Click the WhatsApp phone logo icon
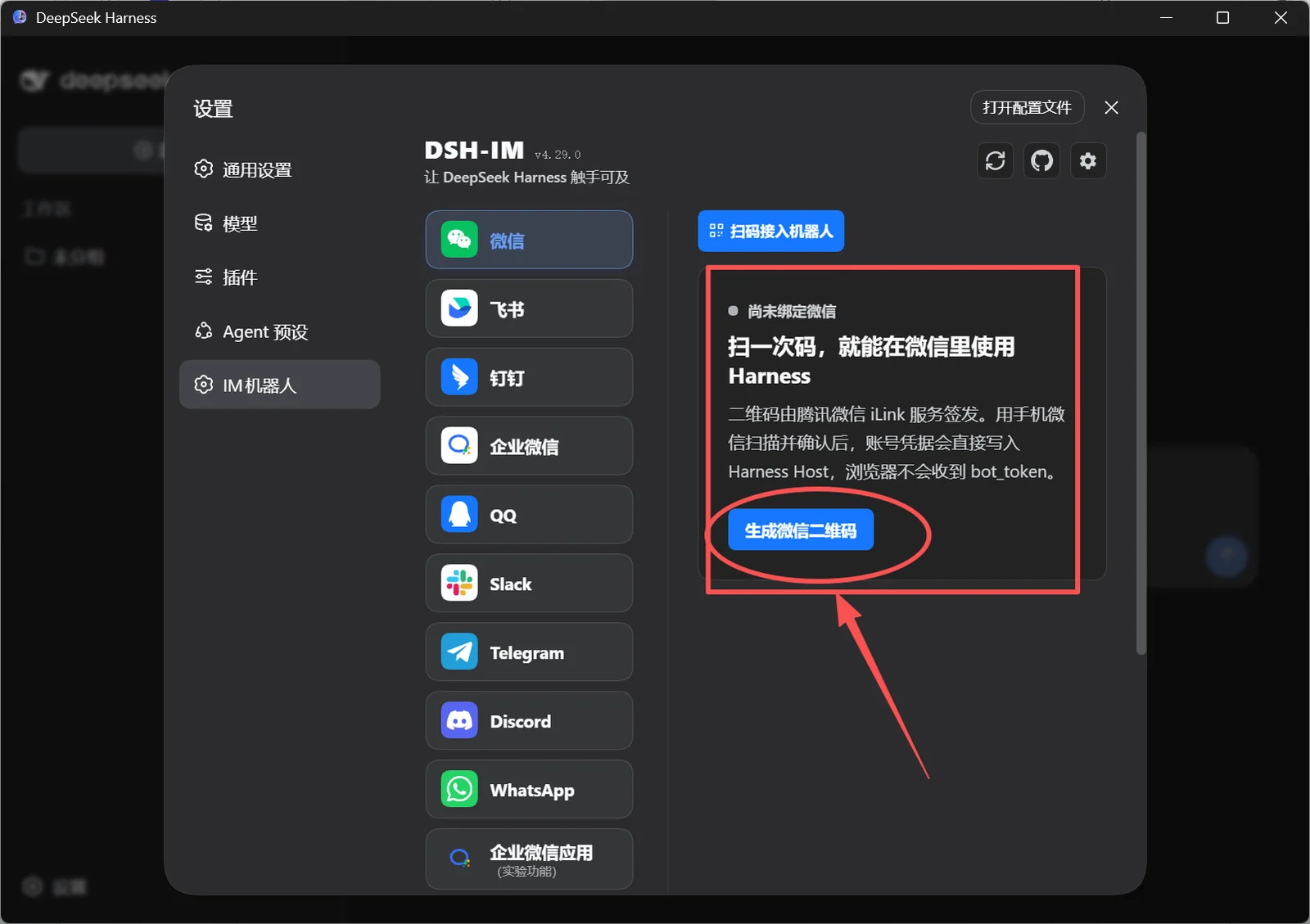This screenshot has height=924, width=1310. pos(459,790)
